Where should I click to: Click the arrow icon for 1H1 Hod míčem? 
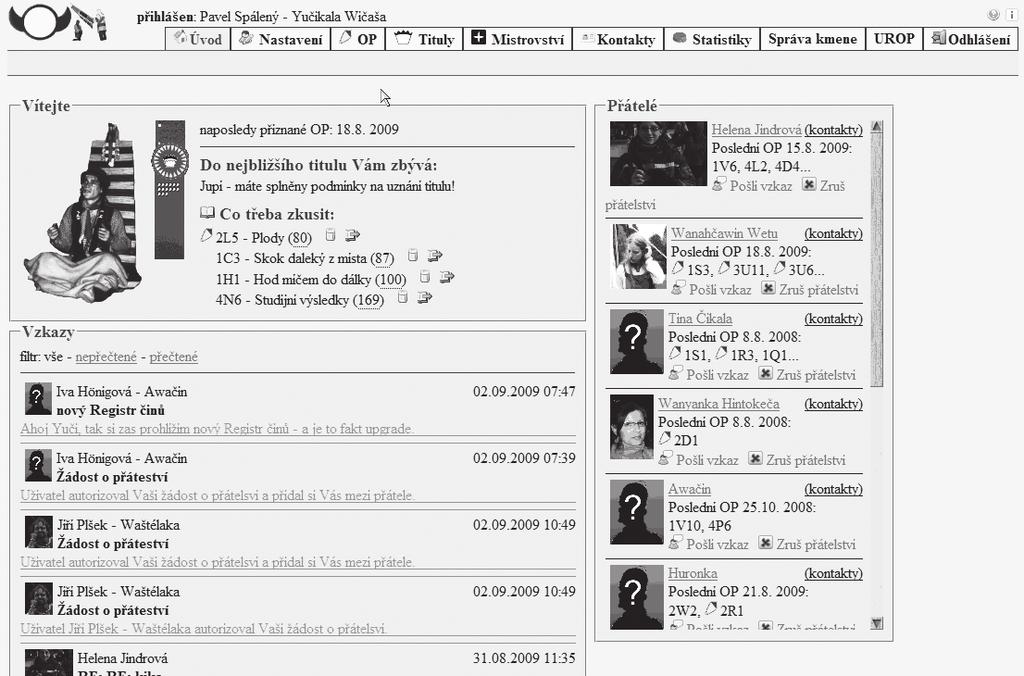coord(447,277)
